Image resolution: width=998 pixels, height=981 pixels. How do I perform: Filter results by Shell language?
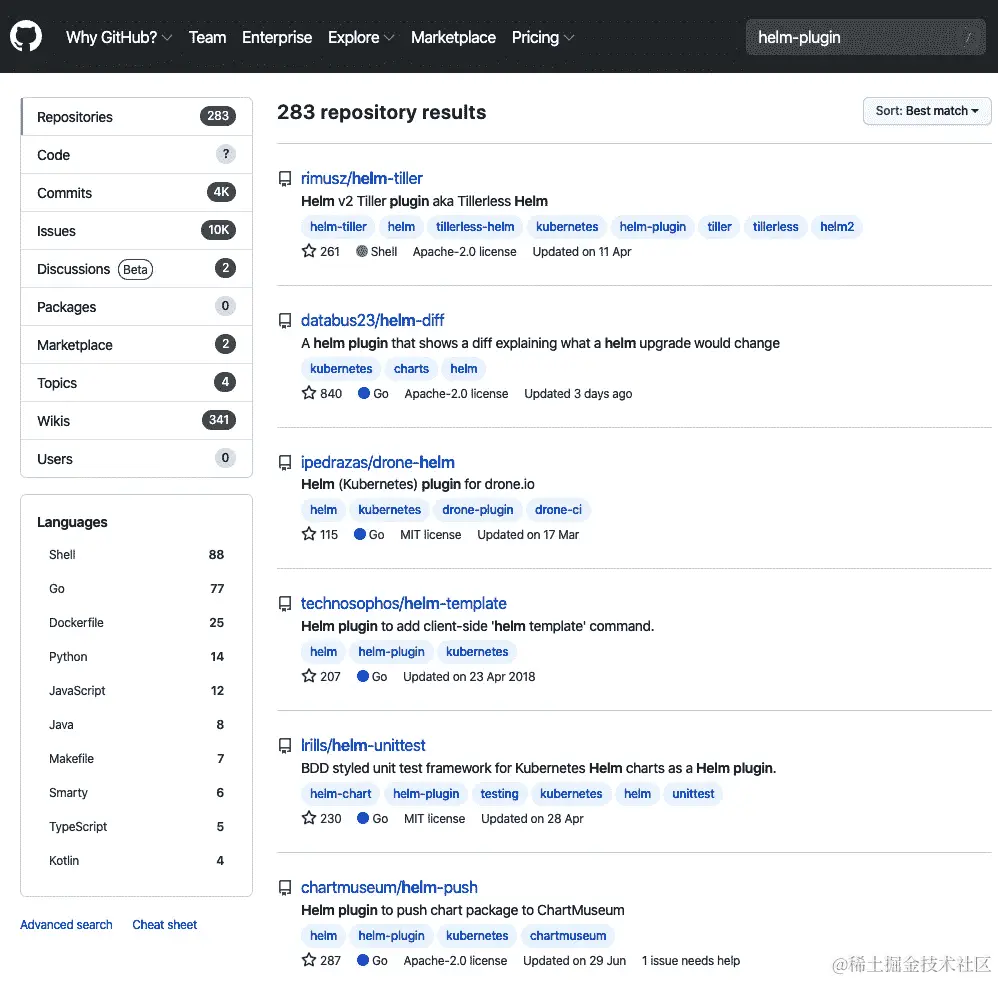[x=137, y=554]
